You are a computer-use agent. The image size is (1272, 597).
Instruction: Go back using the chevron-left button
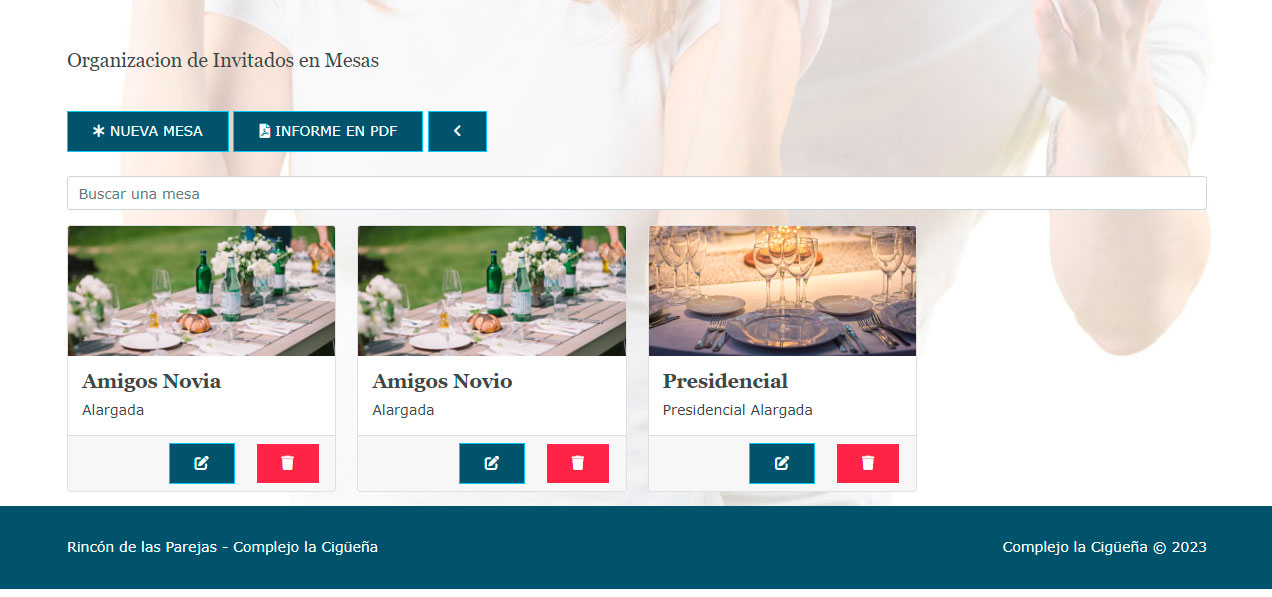click(x=457, y=131)
